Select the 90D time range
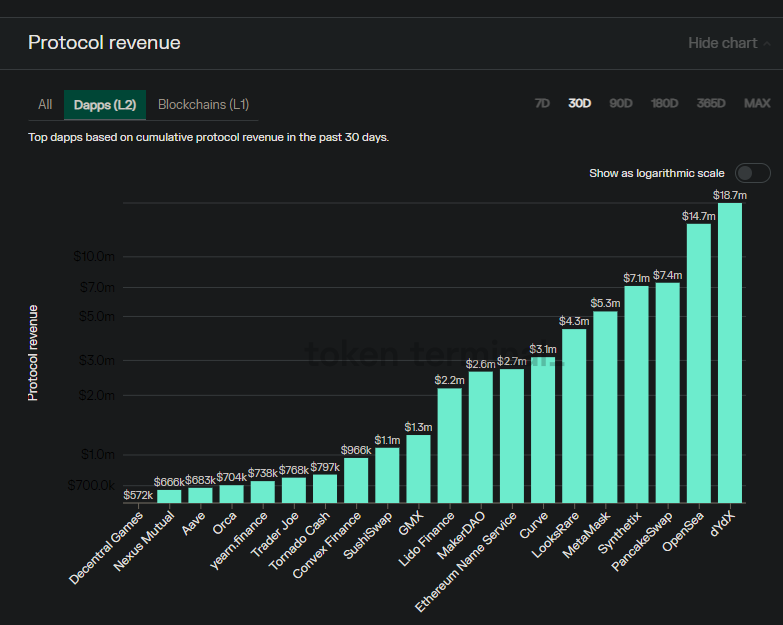This screenshot has width=783, height=625. [620, 103]
